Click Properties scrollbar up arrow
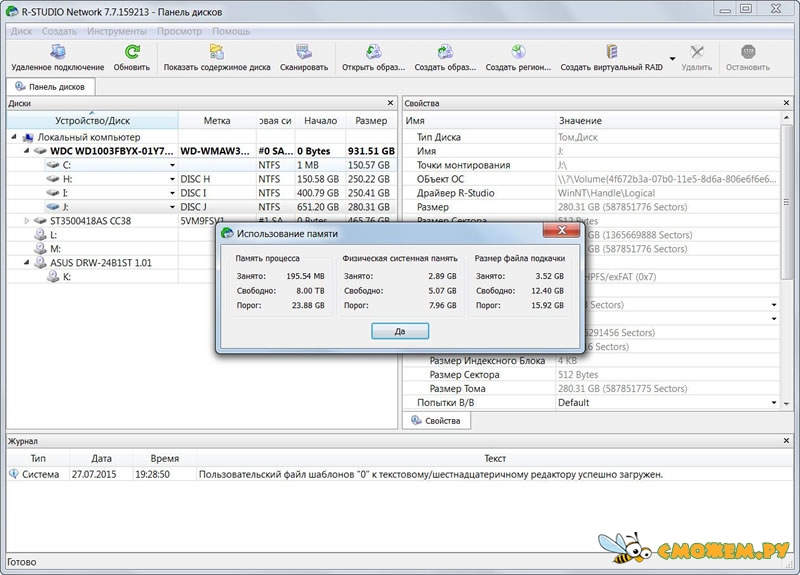Viewport: 800px width, 575px height. [786, 118]
